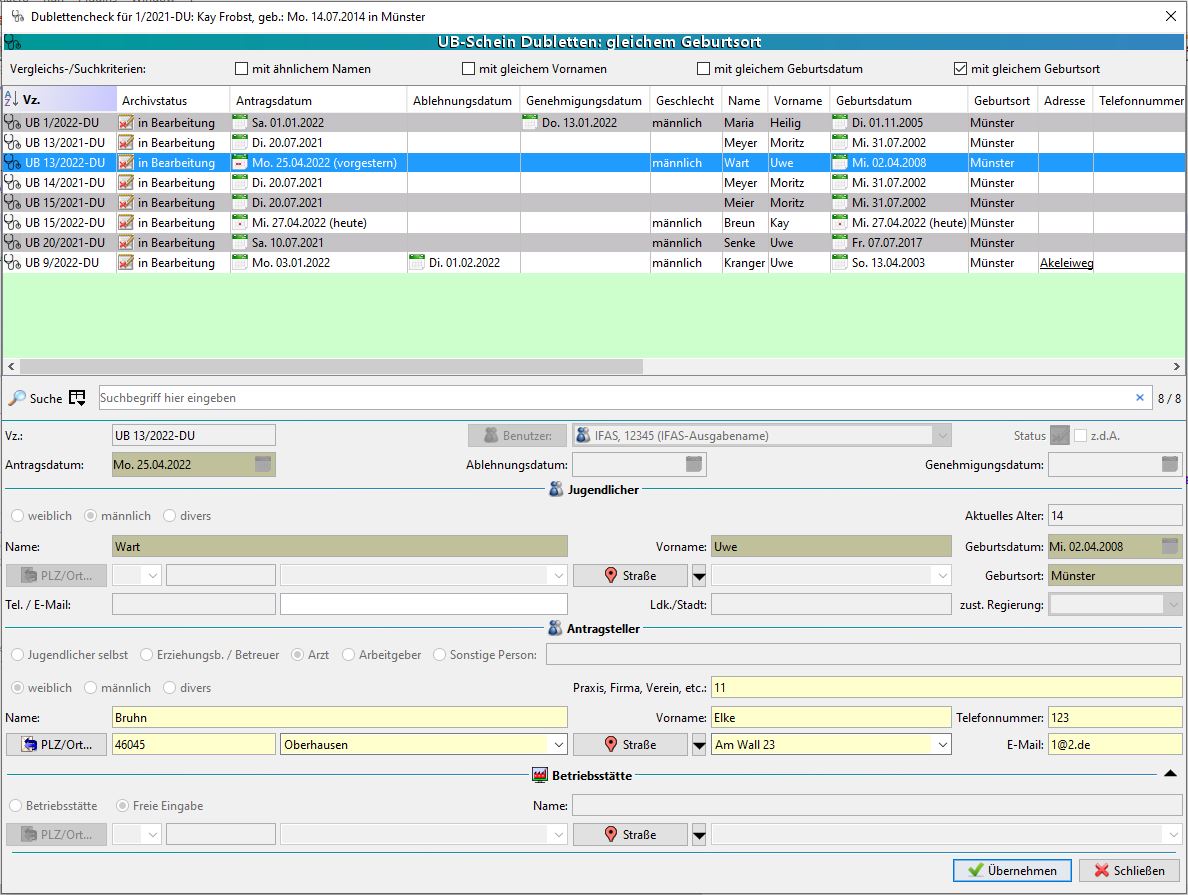Open calendar picker for Antragsdatum field
The height and width of the screenshot is (895, 1188).
point(262,464)
